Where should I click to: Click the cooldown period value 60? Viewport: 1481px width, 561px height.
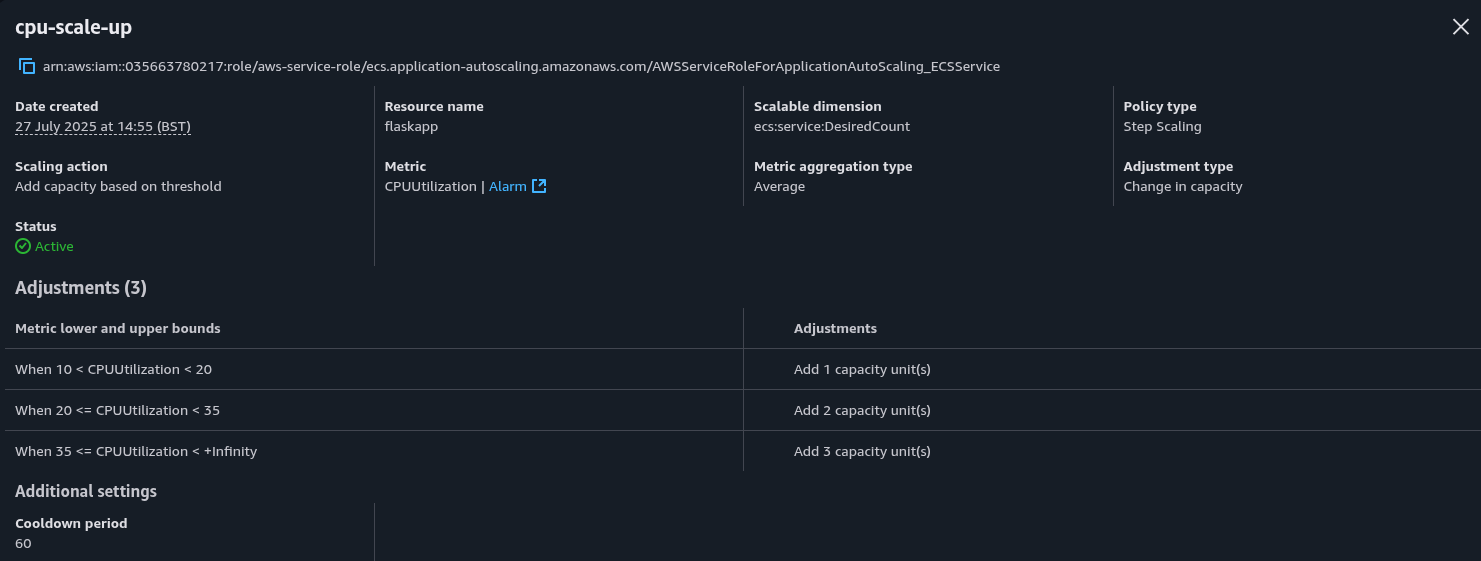[23, 543]
